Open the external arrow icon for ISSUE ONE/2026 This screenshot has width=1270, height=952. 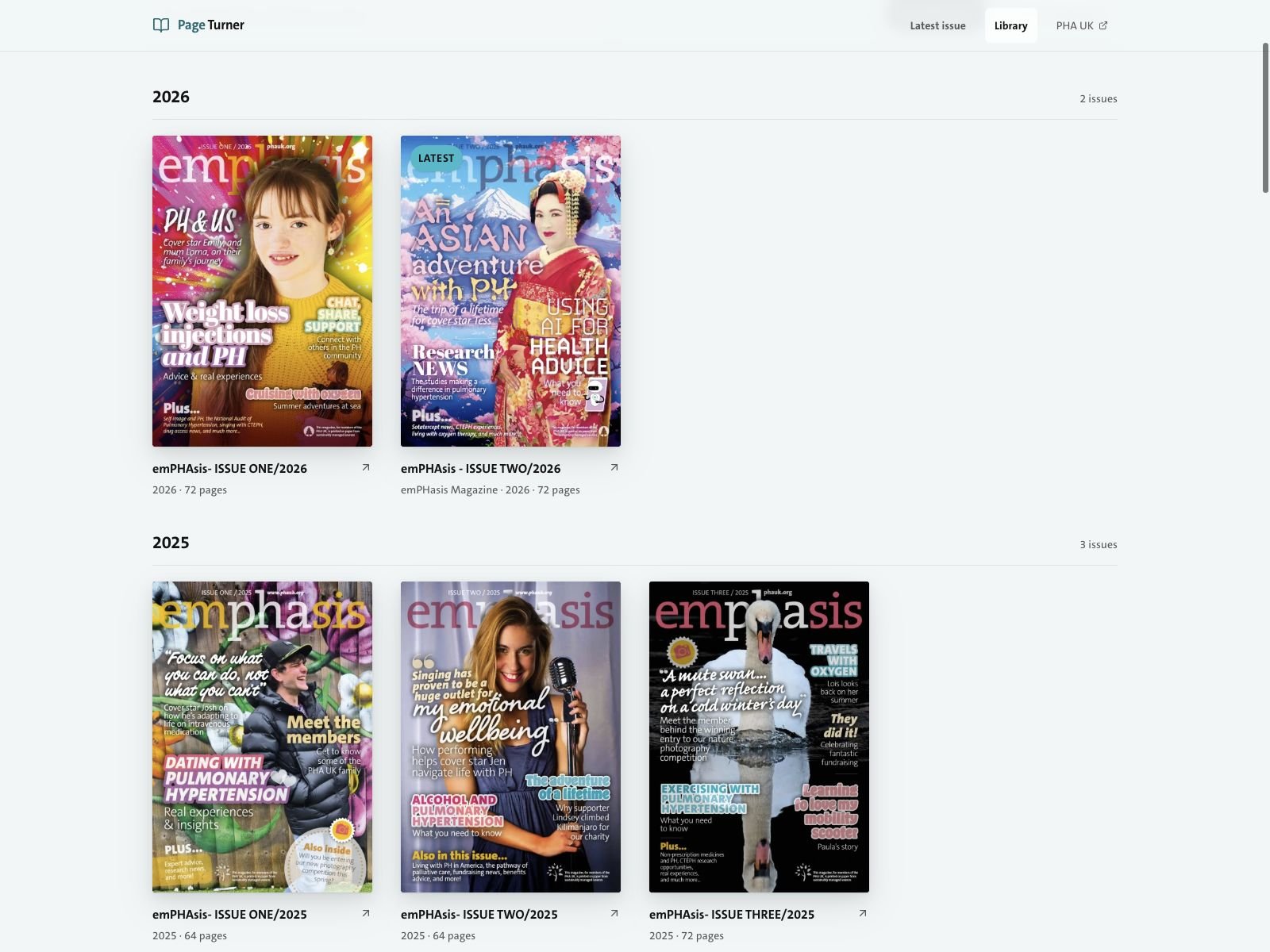tap(366, 467)
